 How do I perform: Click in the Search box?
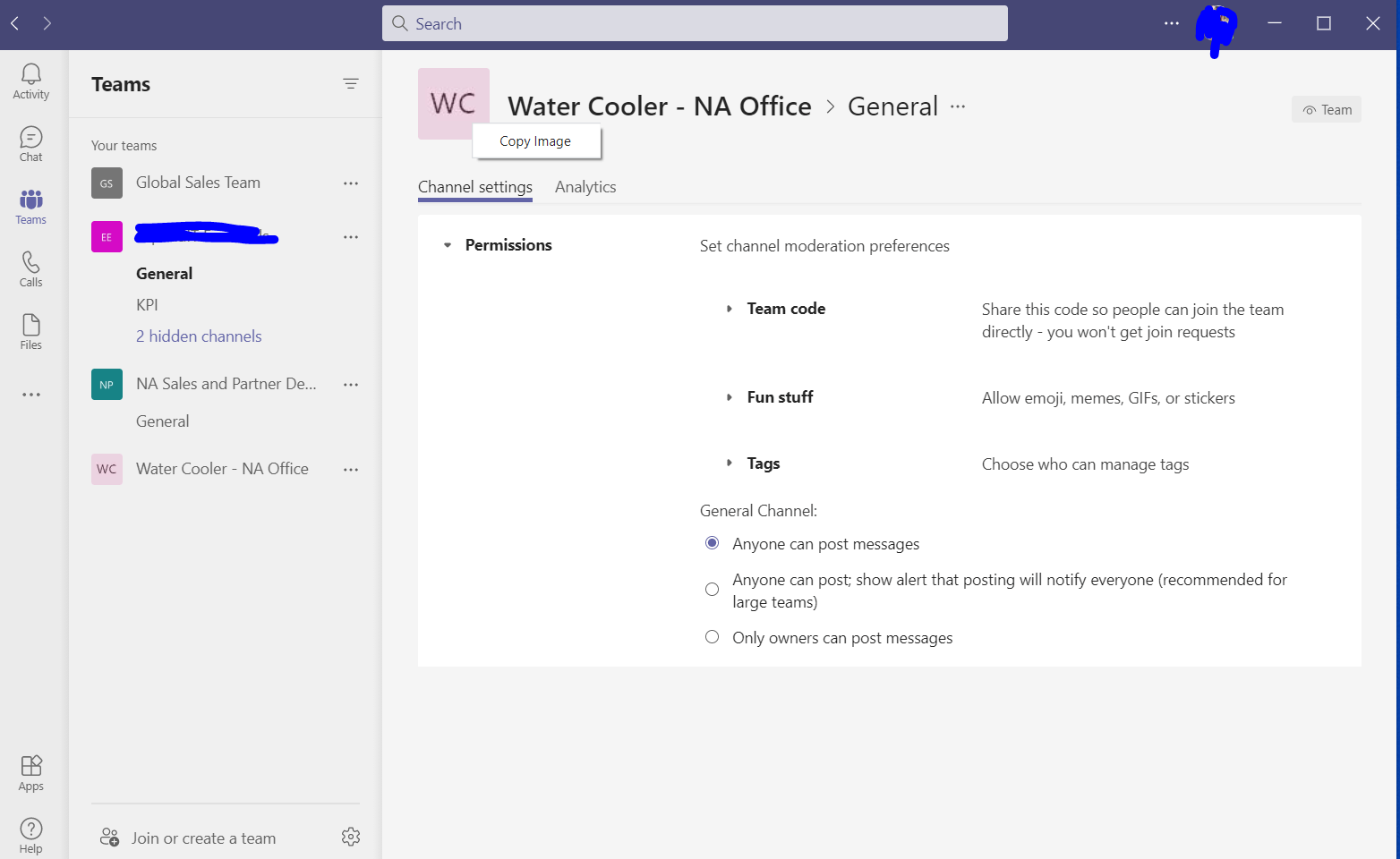pos(695,23)
